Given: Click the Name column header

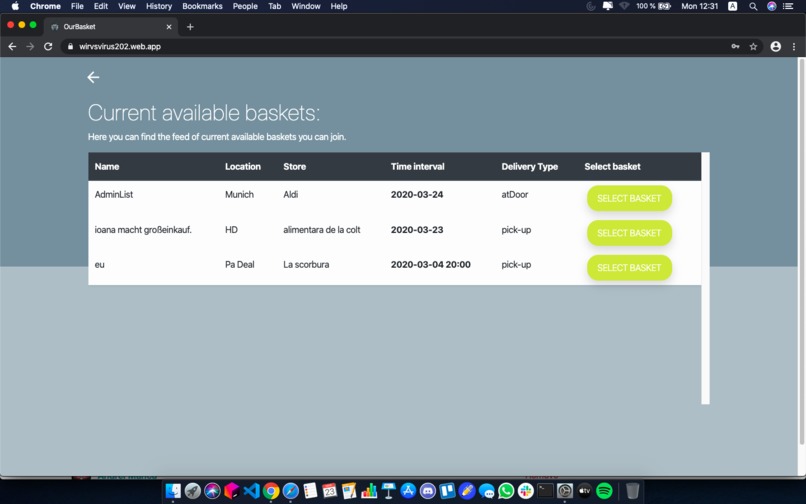Looking at the screenshot, I should (107, 167).
